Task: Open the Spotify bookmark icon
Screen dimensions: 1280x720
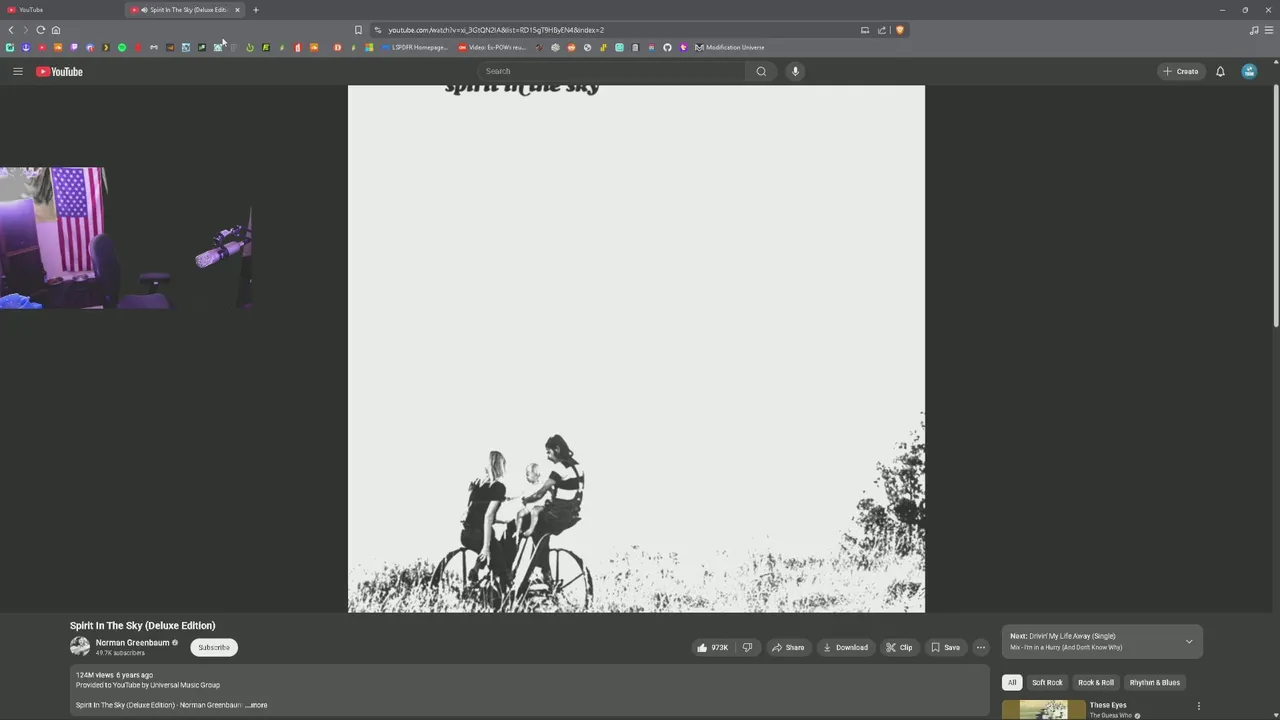Action: tap(122, 47)
